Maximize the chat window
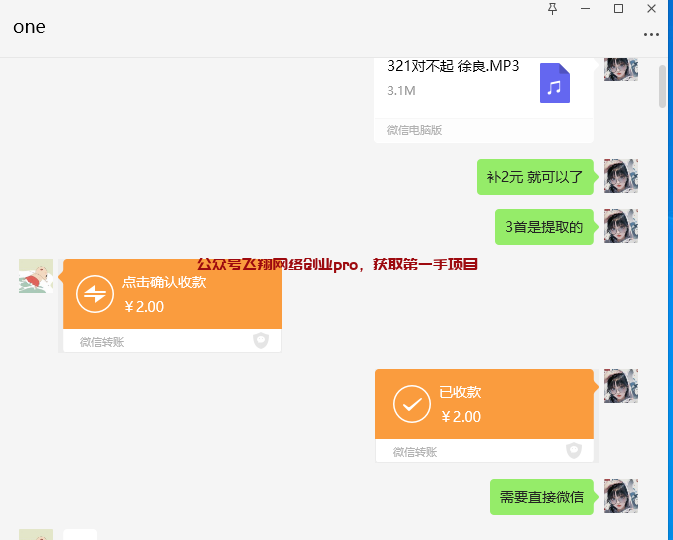 coord(618,9)
